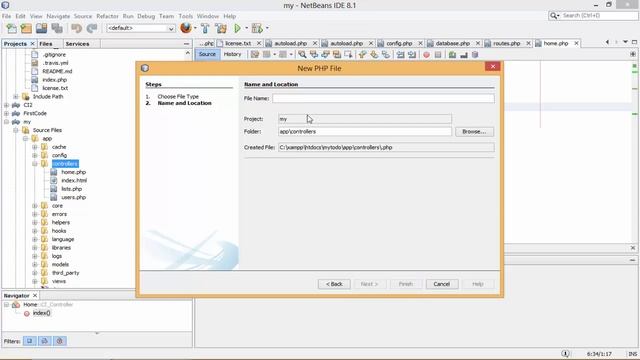The image size is (640, 360).
Task: Click the editor Find Selection magnifier icon
Action: (x=302, y=54)
